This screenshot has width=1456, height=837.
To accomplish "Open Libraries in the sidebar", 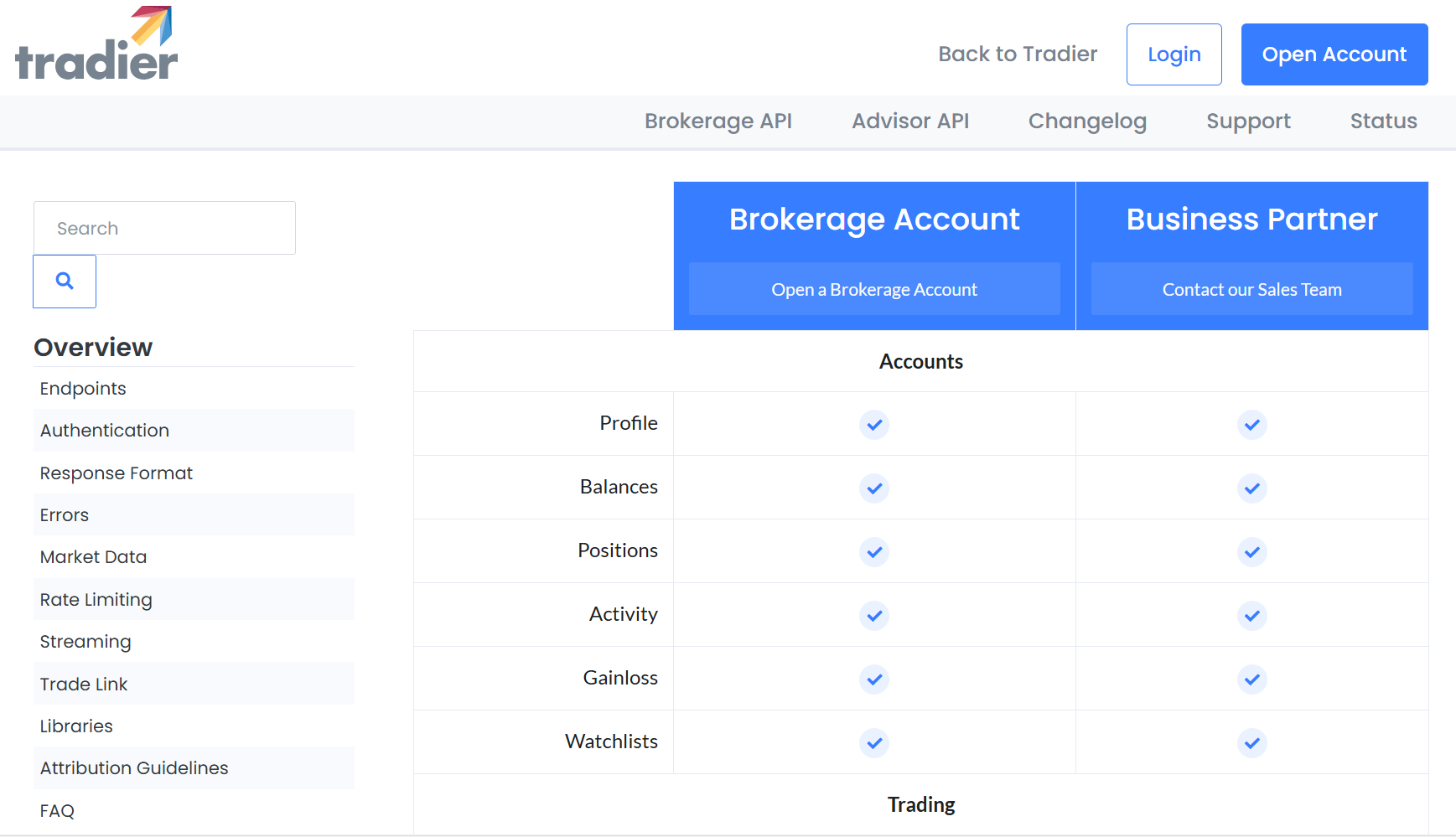I will (x=194, y=726).
